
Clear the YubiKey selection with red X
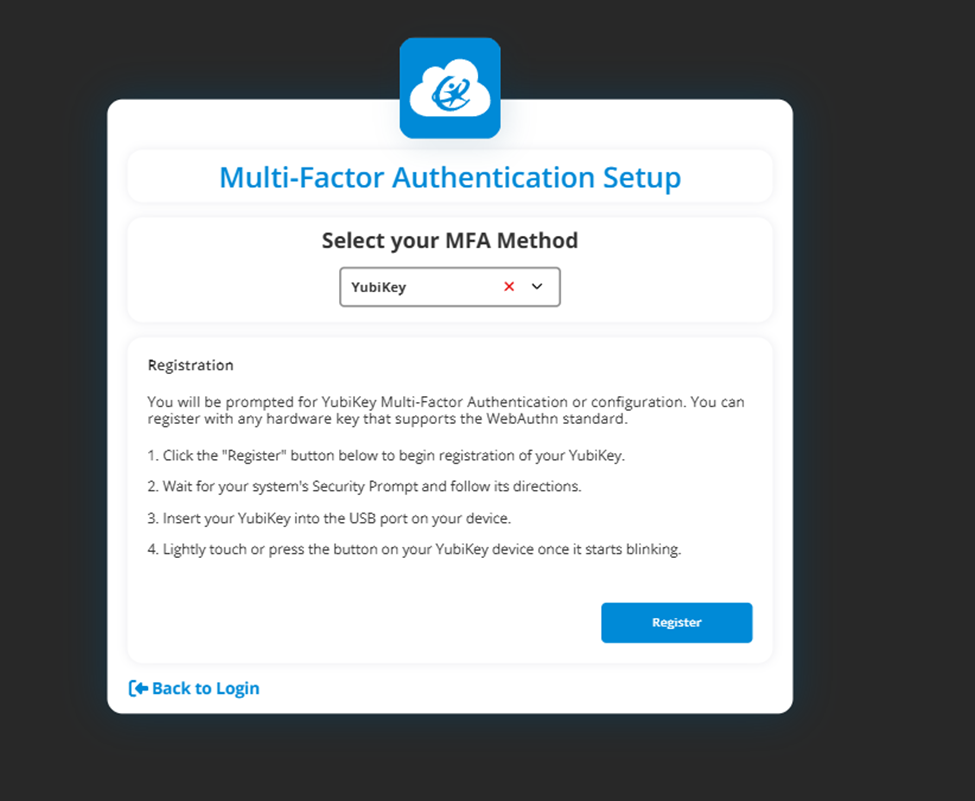(x=509, y=286)
